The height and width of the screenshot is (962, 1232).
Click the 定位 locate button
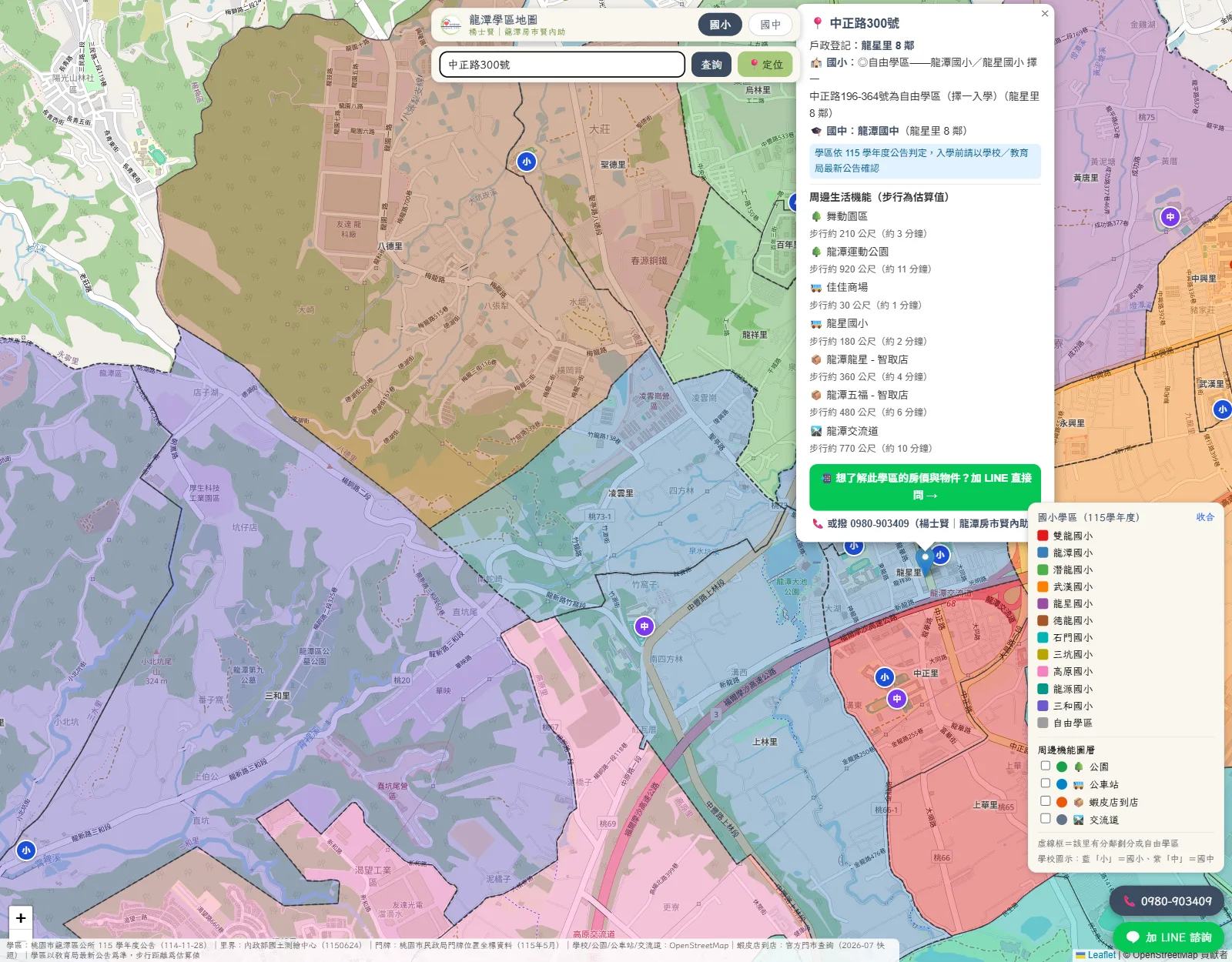click(x=765, y=65)
